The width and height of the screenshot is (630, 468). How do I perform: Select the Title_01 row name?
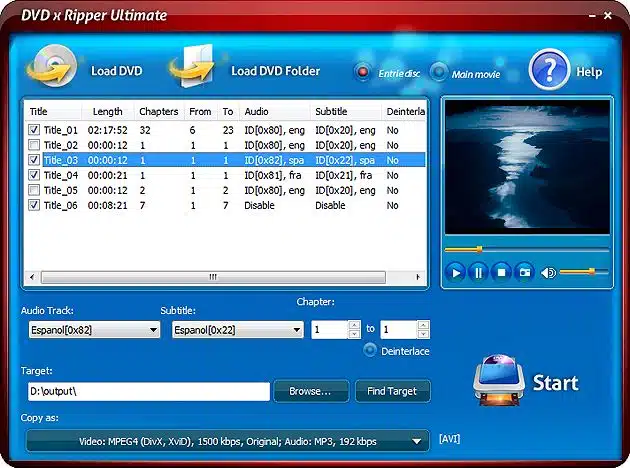60,130
